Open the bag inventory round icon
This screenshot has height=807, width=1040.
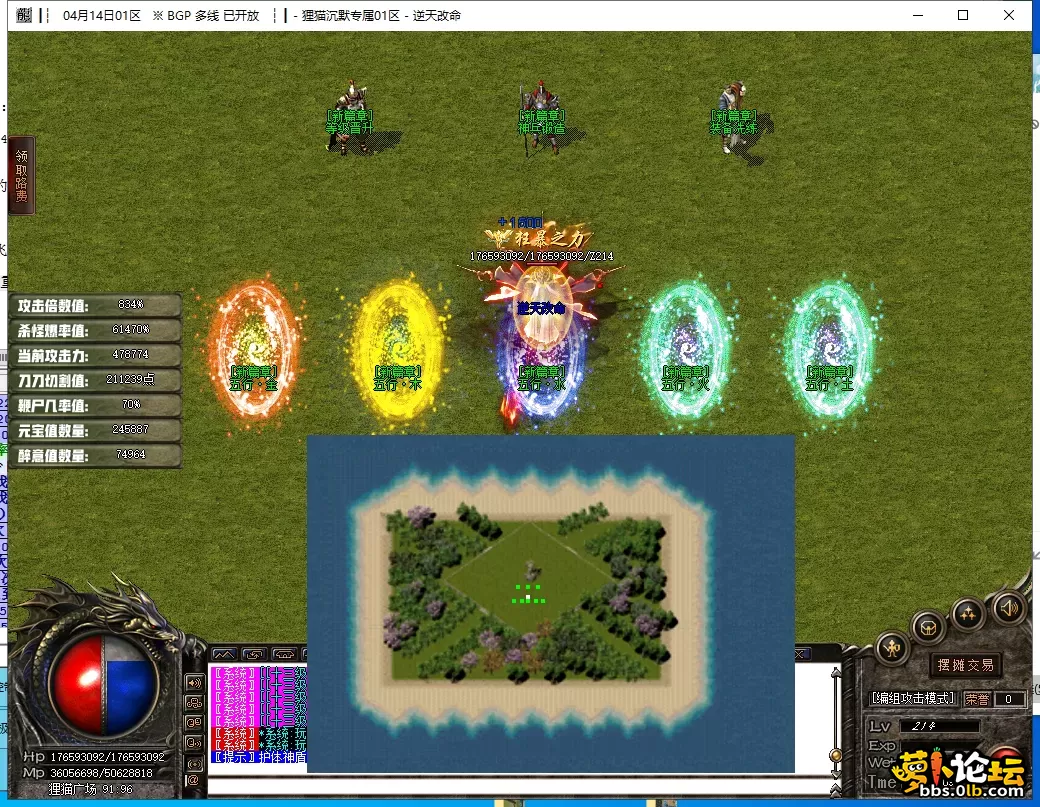(928, 627)
